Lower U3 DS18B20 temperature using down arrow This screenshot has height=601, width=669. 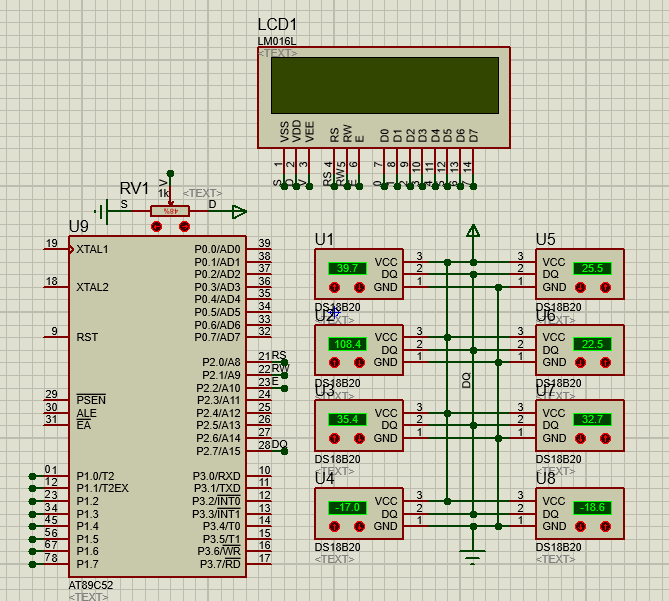(x=359, y=438)
